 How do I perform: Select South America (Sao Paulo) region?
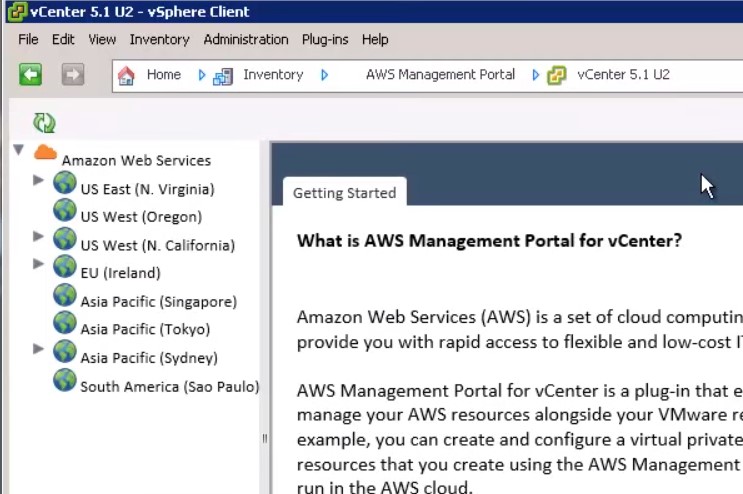coord(170,386)
